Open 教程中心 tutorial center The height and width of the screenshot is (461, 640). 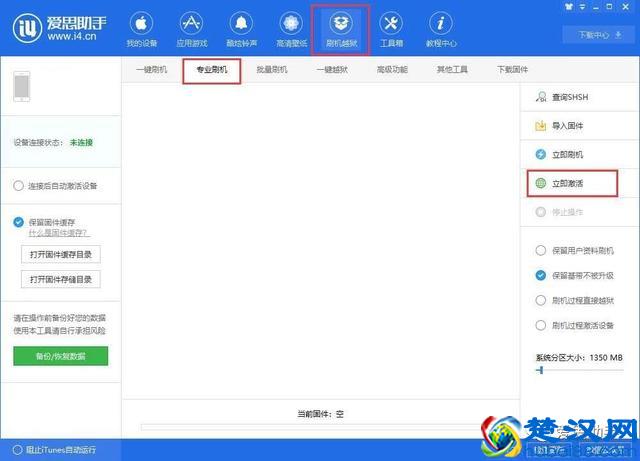coord(441,30)
